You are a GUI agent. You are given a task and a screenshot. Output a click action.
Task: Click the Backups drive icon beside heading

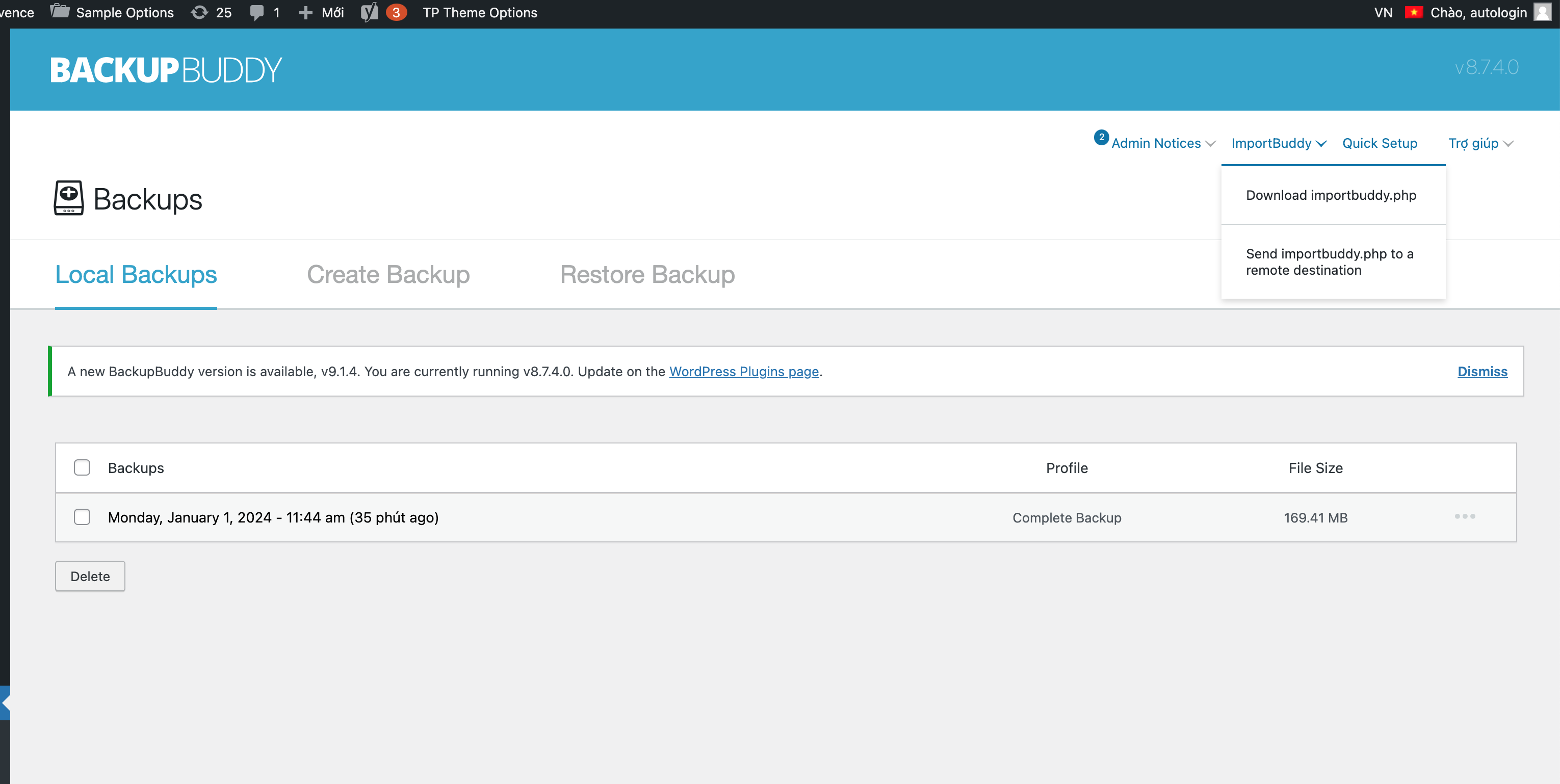coord(68,198)
